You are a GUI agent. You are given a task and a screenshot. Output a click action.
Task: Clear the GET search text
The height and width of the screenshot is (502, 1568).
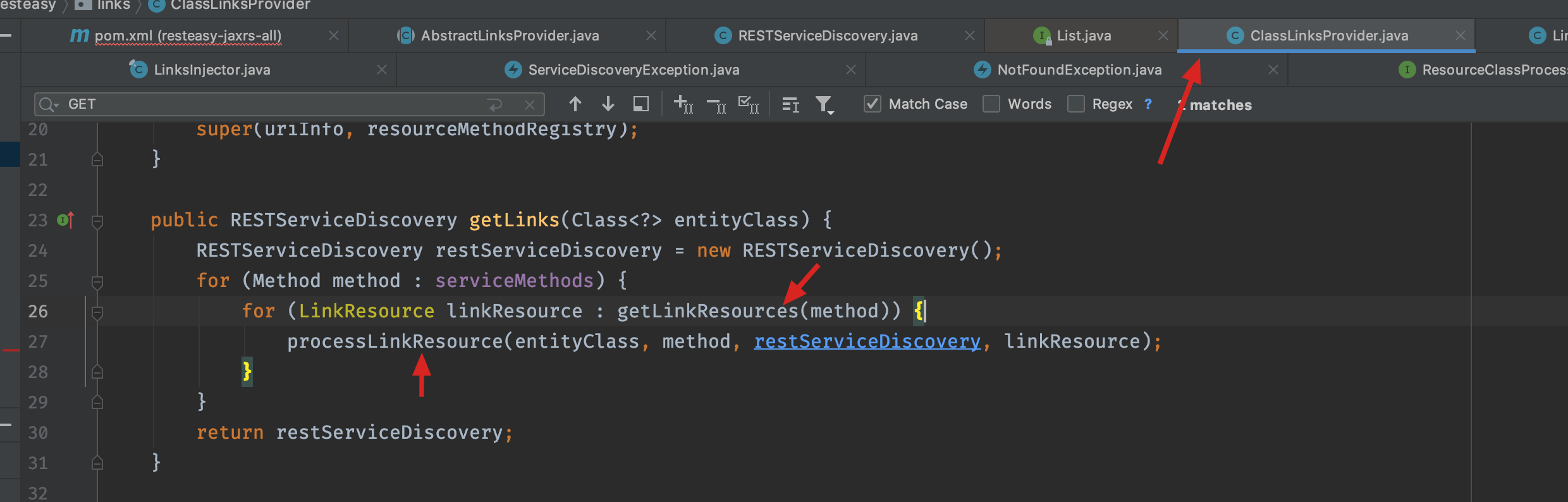tap(530, 104)
